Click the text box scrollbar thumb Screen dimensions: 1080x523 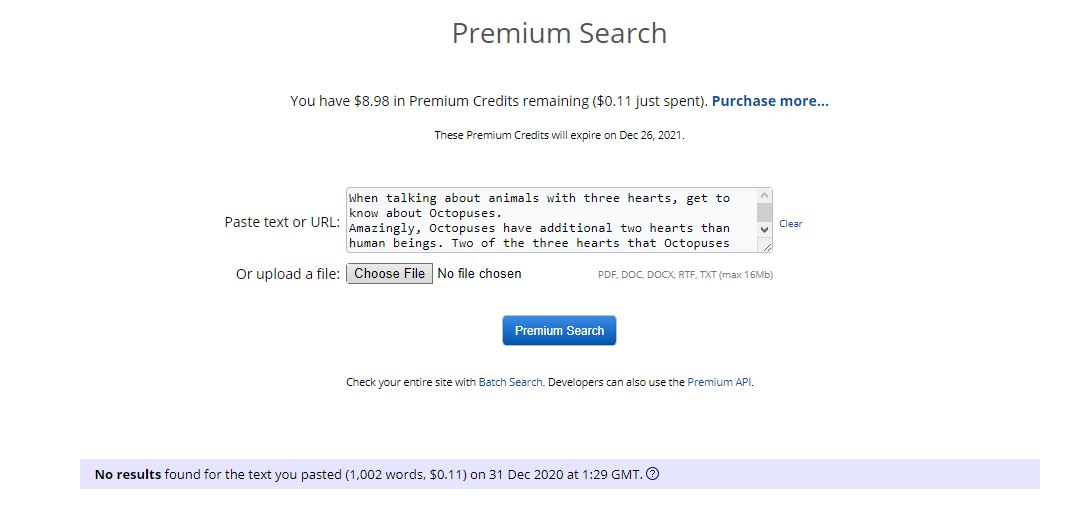pyautogui.click(x=765, y=212)
